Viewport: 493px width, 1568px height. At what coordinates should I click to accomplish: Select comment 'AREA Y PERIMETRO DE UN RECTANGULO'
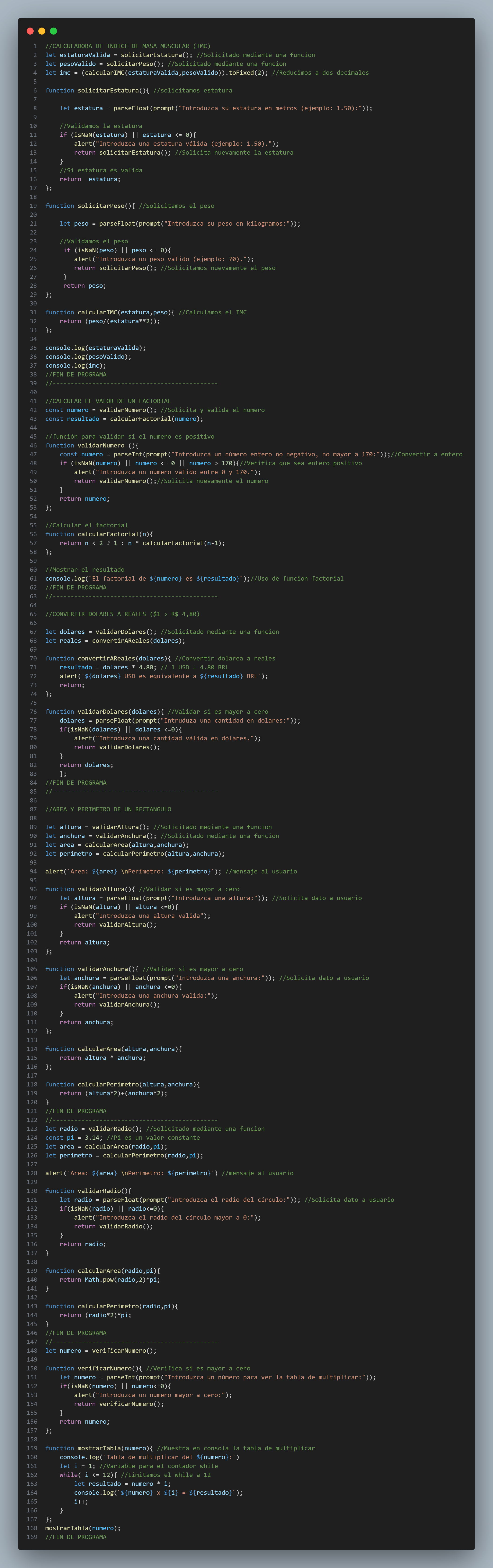(x=108, y=809)
